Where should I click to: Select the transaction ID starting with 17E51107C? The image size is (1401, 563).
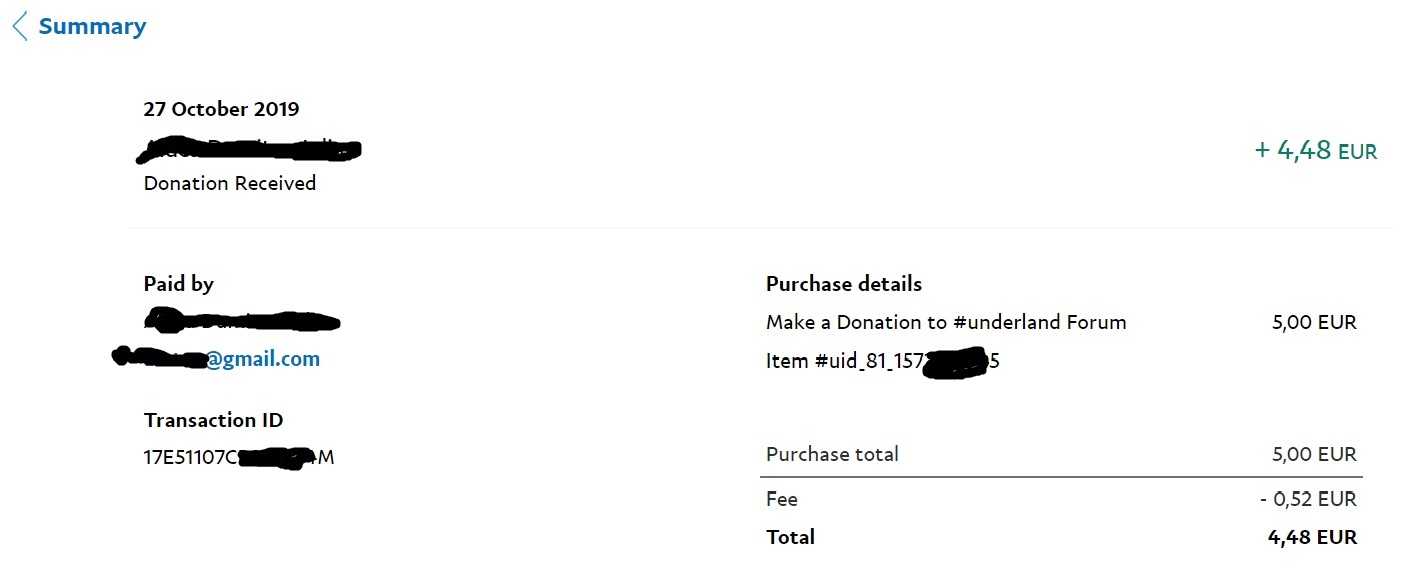(238, 458)
